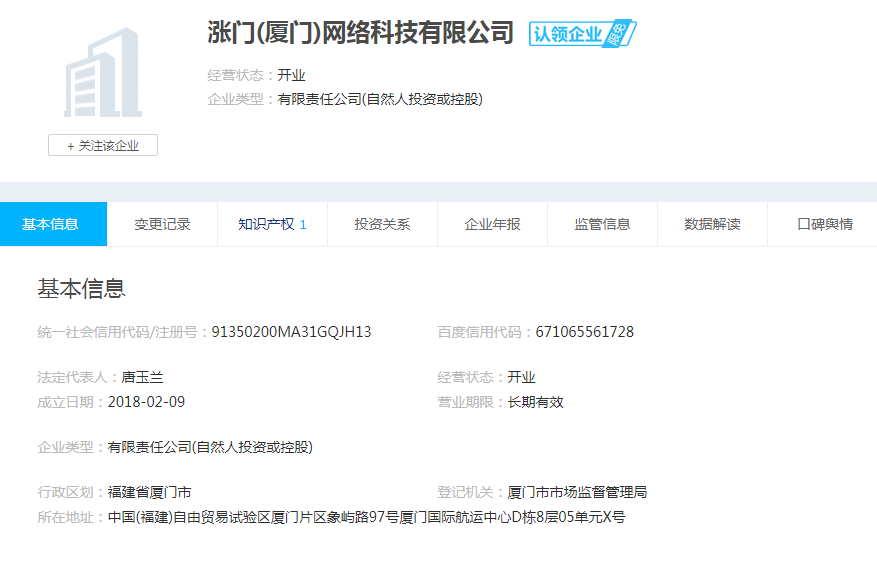Click the company name 涨门(厦门)网络科技有限公司 title
This screenshot has width=877, height=573.
tap(360, 33)
